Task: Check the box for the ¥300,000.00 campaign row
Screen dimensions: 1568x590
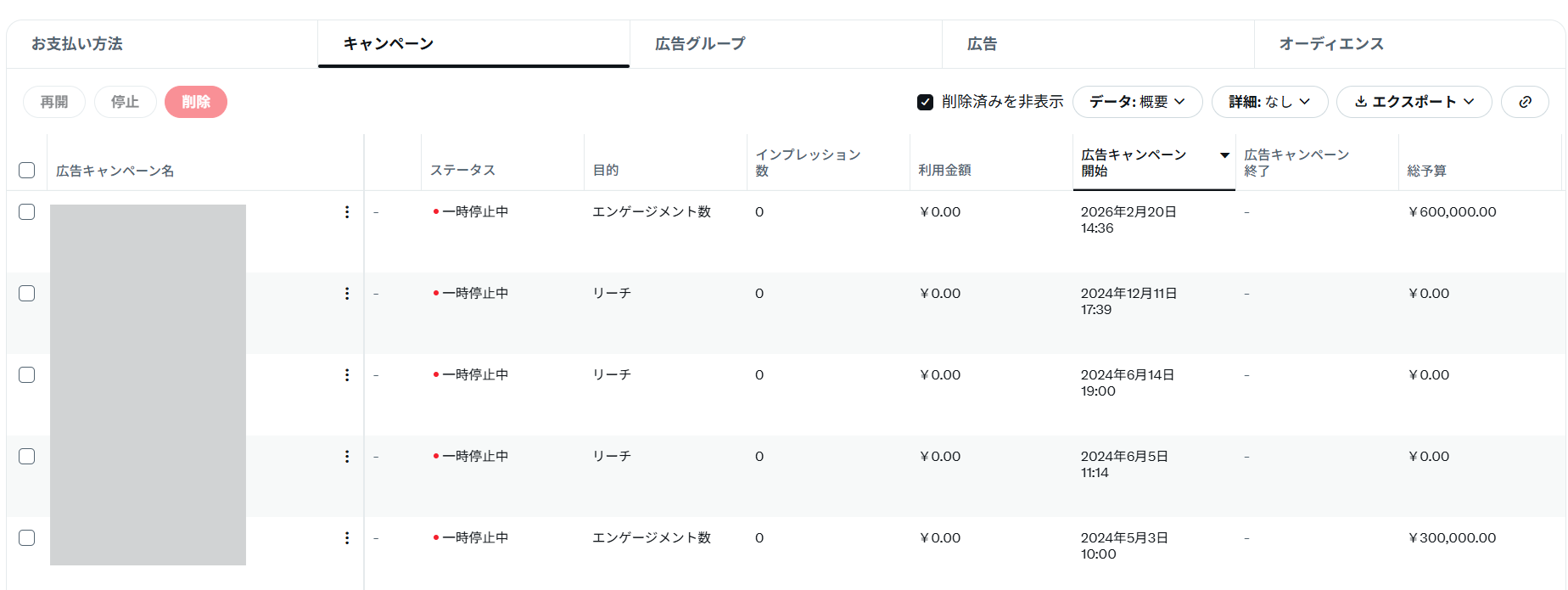Action: (x=27, y=538)
